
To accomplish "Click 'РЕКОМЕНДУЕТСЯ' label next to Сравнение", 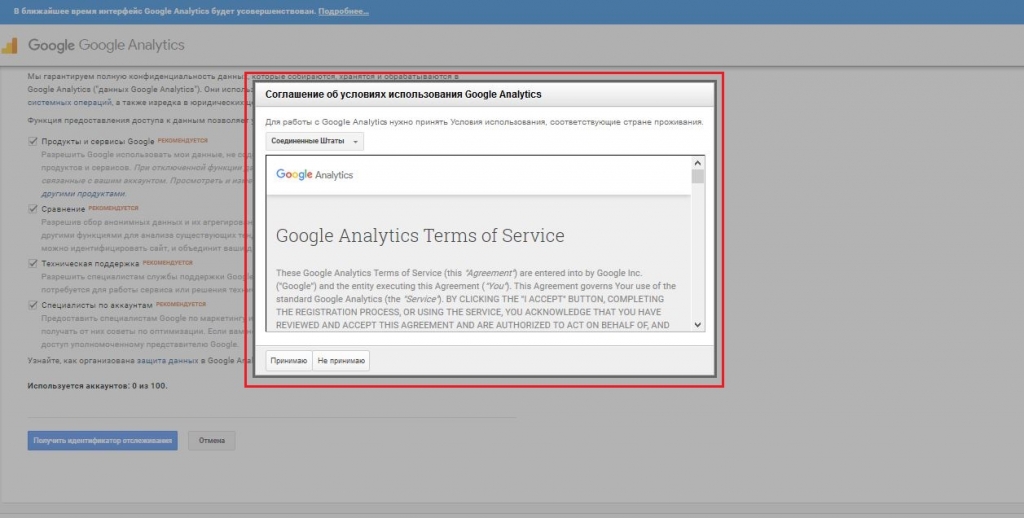I will [114, 208].
